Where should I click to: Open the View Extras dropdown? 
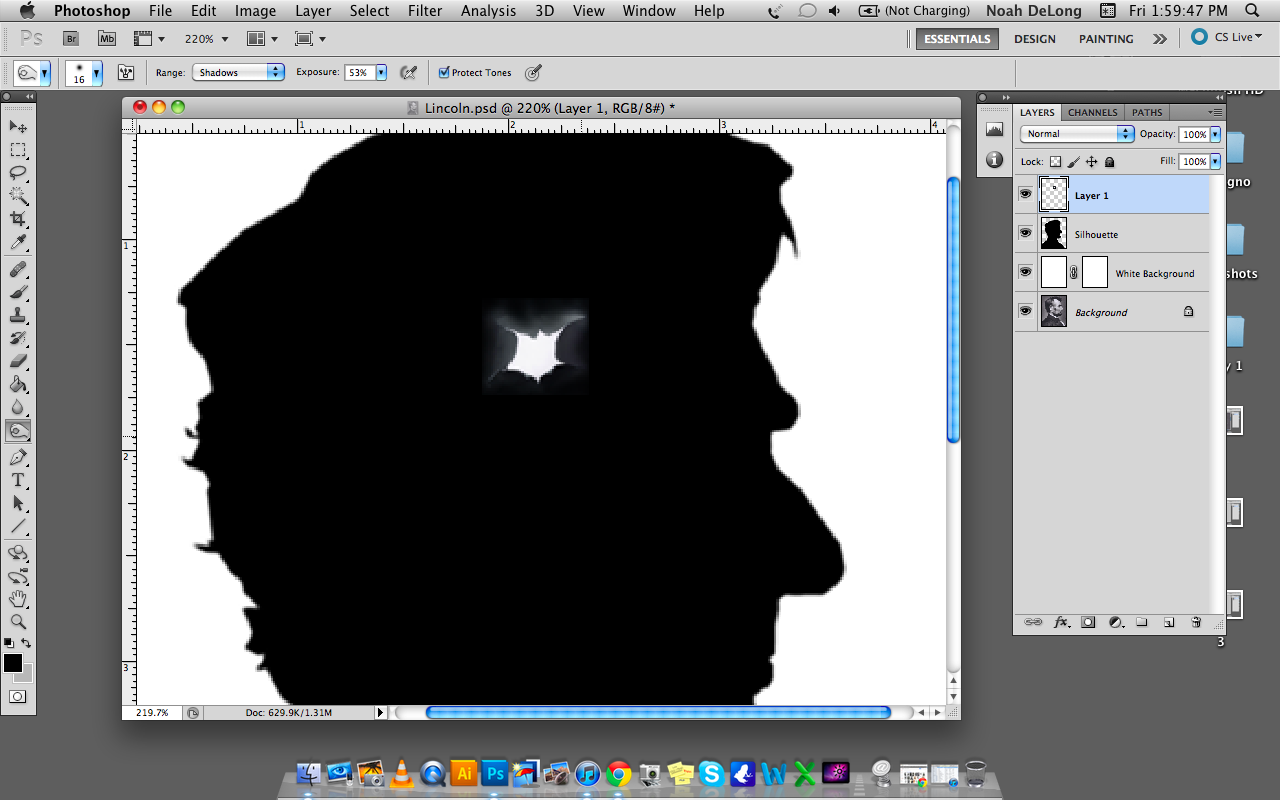149,39
